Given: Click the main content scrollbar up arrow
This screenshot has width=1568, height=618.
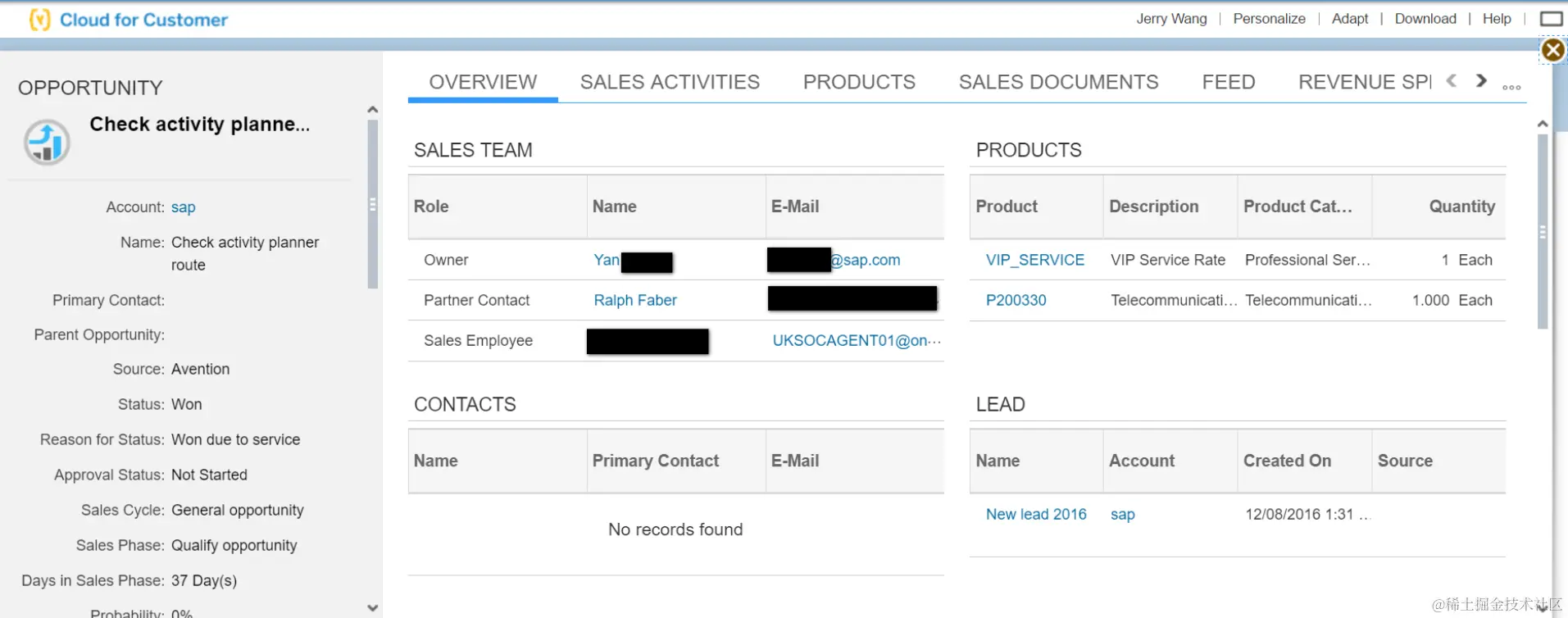Looking at the screenshot, I should (x=1543, y=124).
